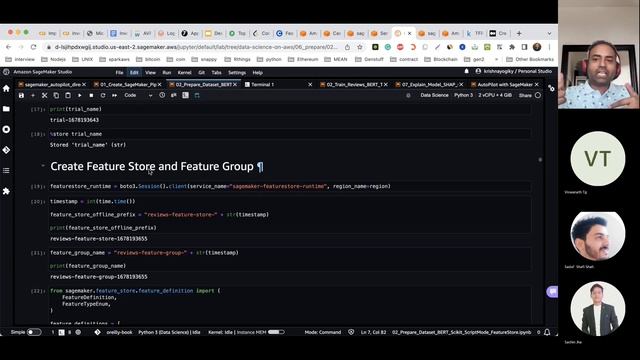Click the clock icon in the notebook toolbar
640x360 pixels.
pos(162,95)
